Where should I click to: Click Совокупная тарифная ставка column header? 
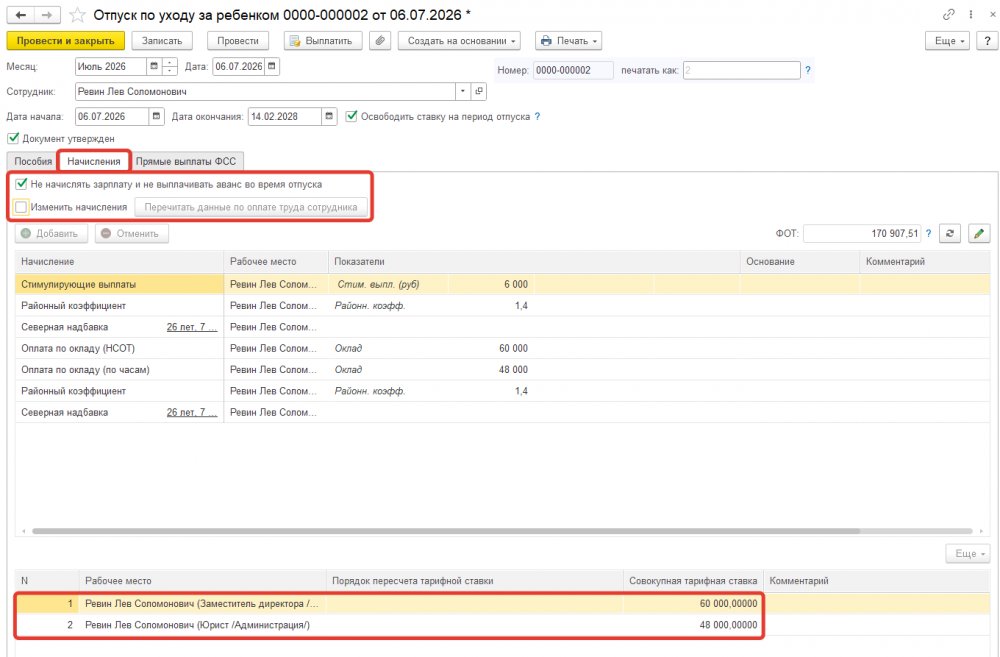[693, 581]
